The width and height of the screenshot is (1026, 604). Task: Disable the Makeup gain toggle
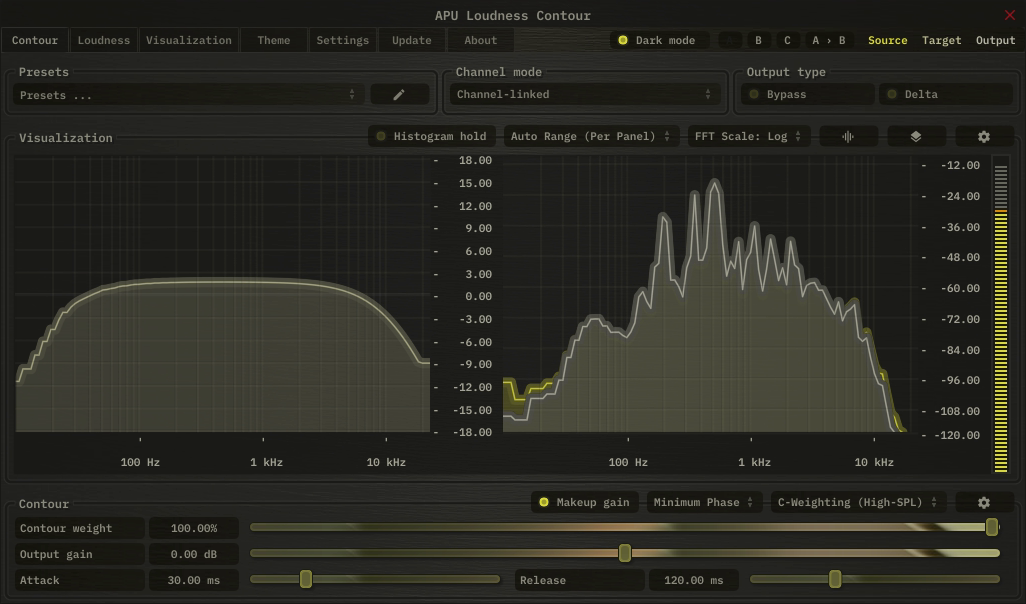(585, 503)
